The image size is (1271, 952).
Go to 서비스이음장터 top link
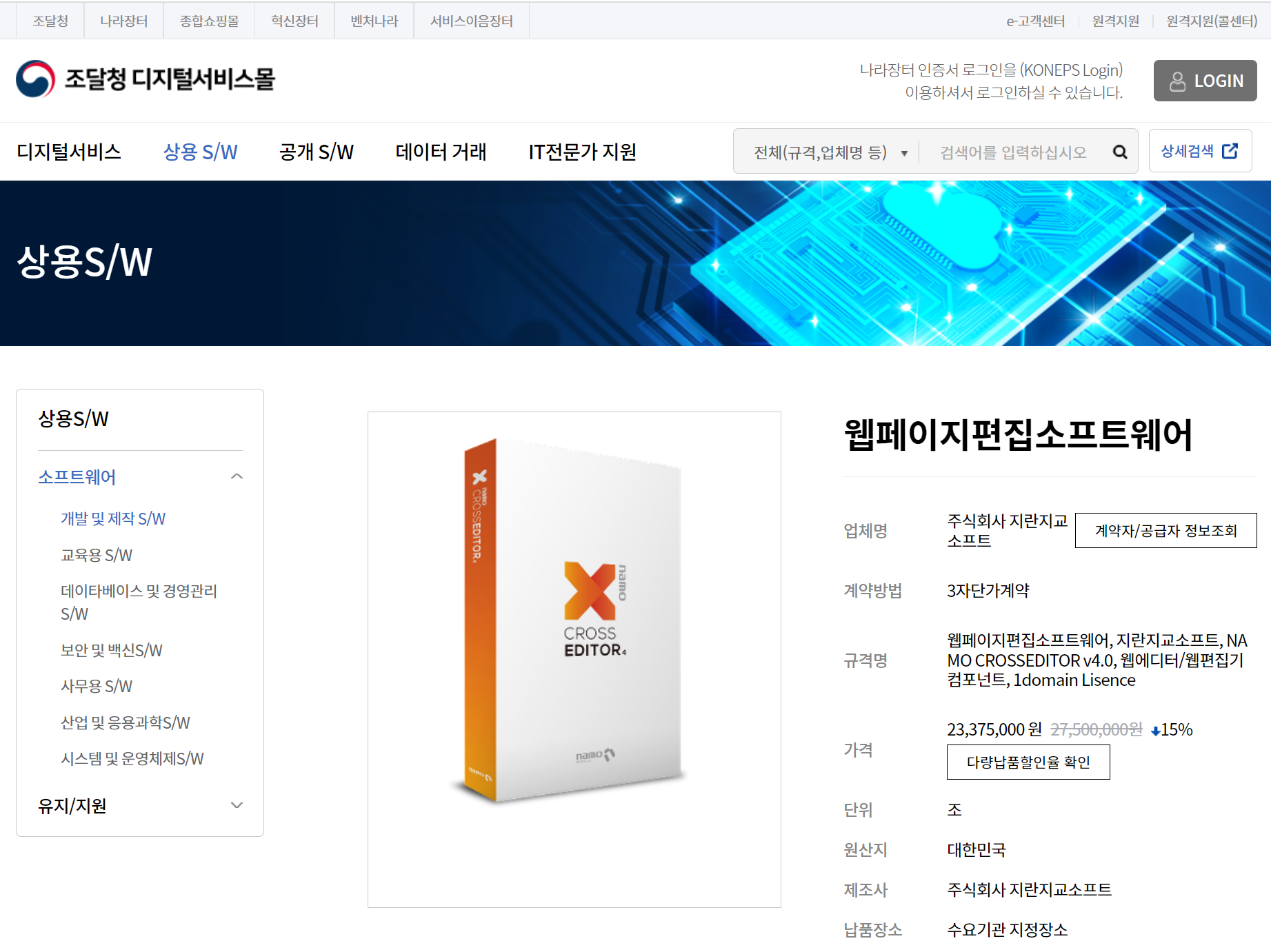(472, 21)
